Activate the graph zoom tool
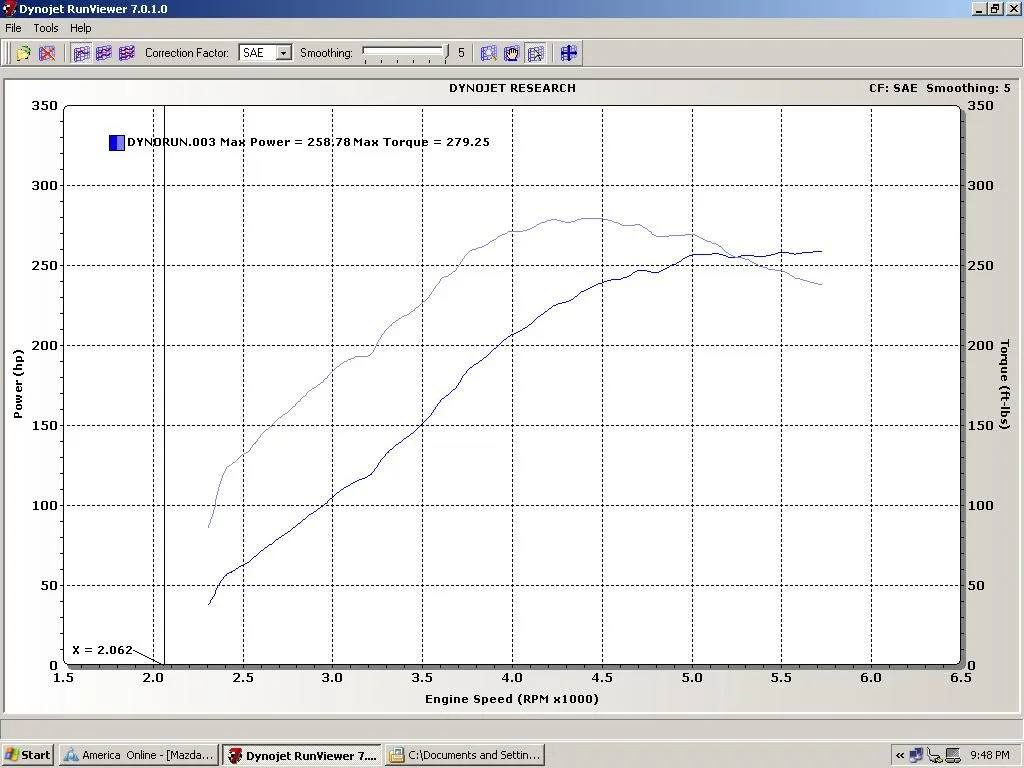 (x=488, y=53)
